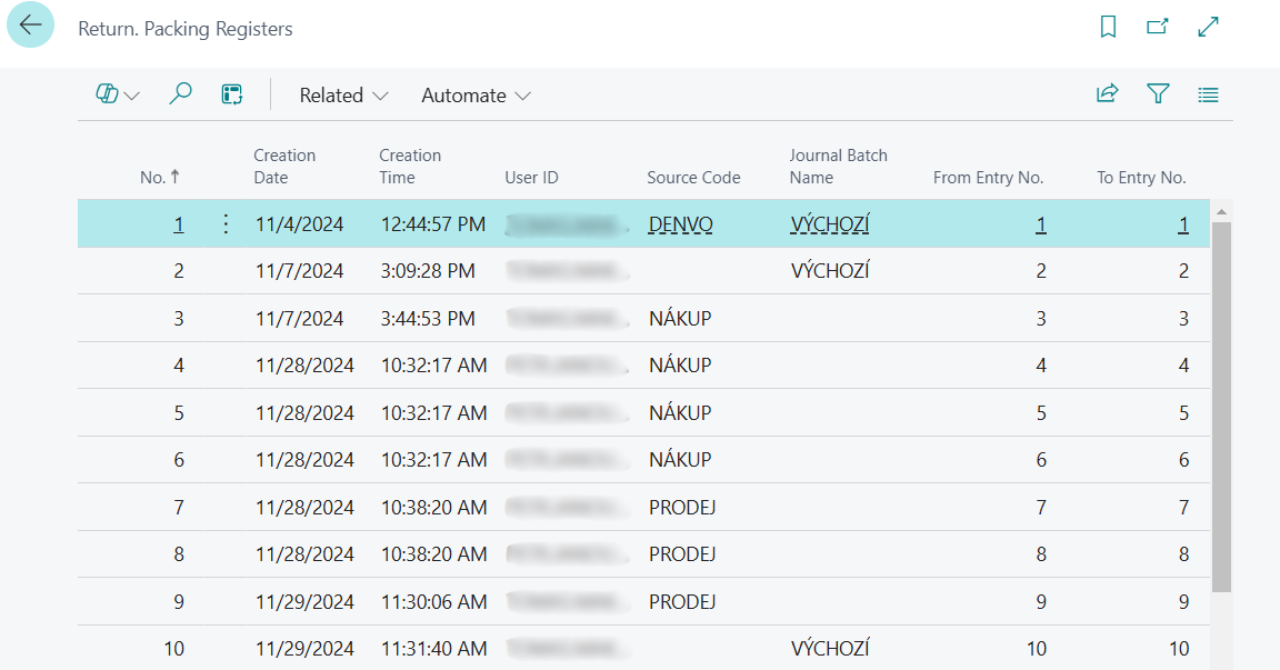1280x670 pixels.
Task: Click VÝCHOZÍ journal batch link in row 1
Action: point(829,225)
